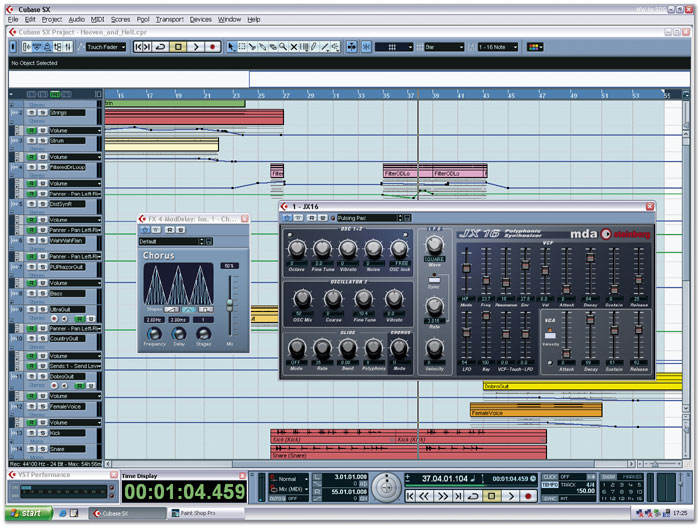Mute the Snare track
This screenshot has height=527, width=700.
click(x=32, y=449)
